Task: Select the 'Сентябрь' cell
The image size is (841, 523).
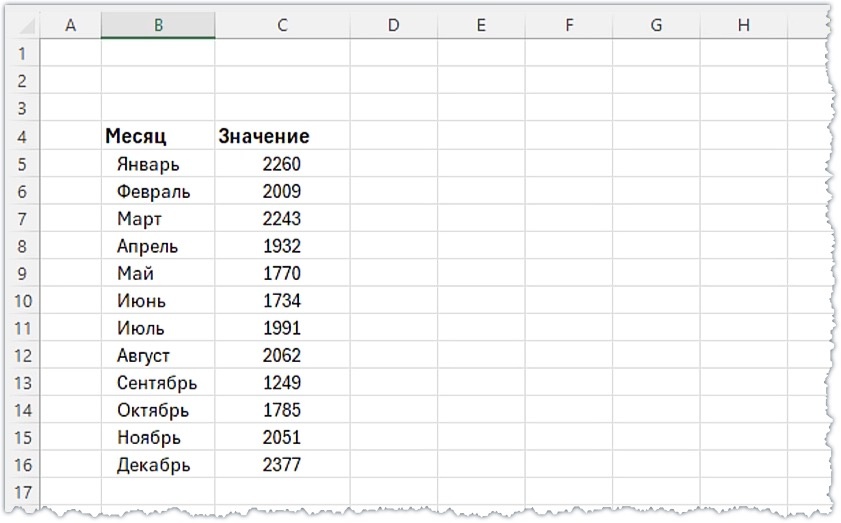Action: pos(158,382)
